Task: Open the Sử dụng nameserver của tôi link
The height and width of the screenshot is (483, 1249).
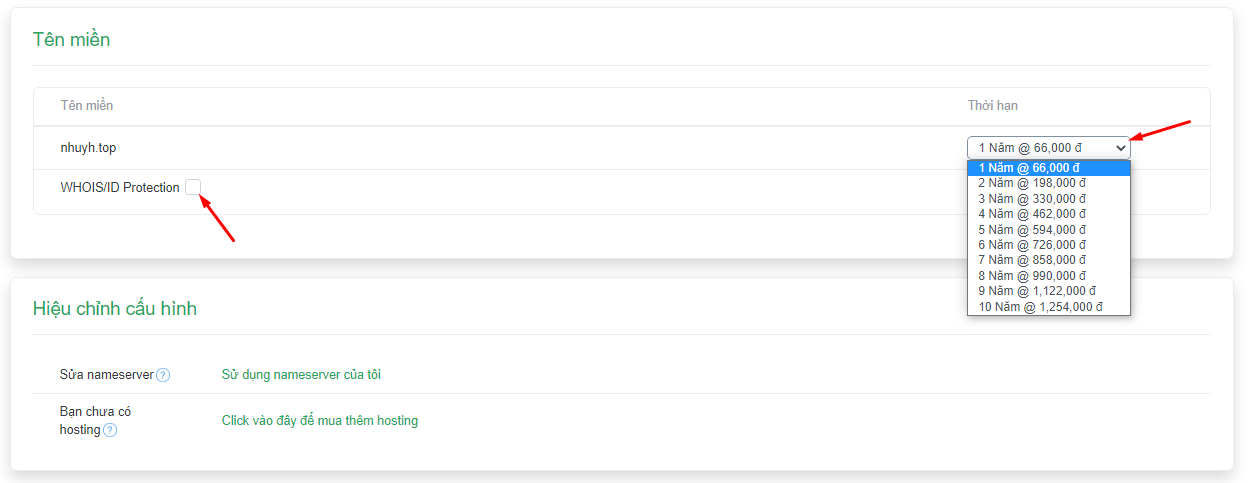Action: coord(301,375)
